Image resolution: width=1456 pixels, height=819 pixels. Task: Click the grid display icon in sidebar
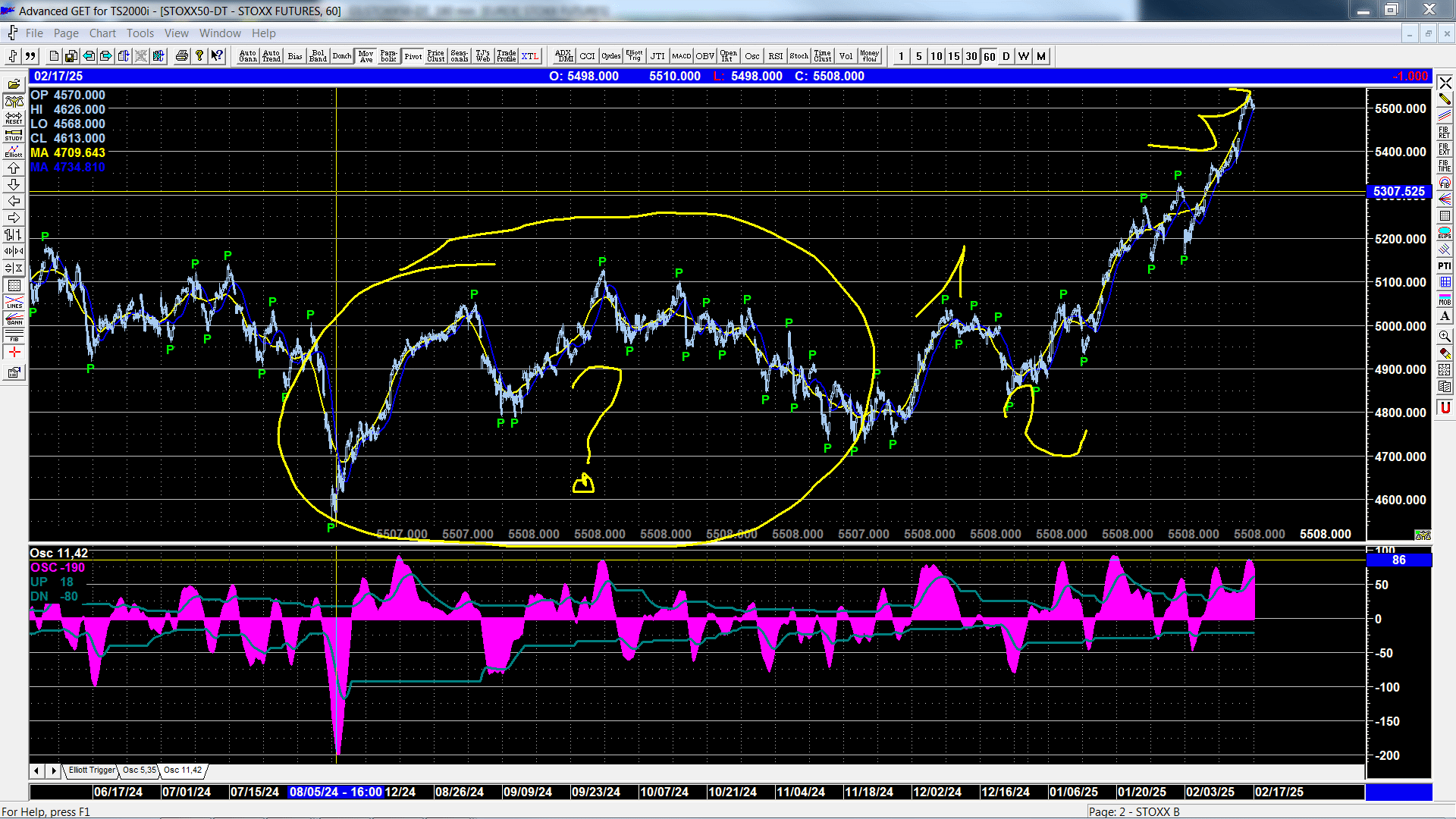coord(14,286)
